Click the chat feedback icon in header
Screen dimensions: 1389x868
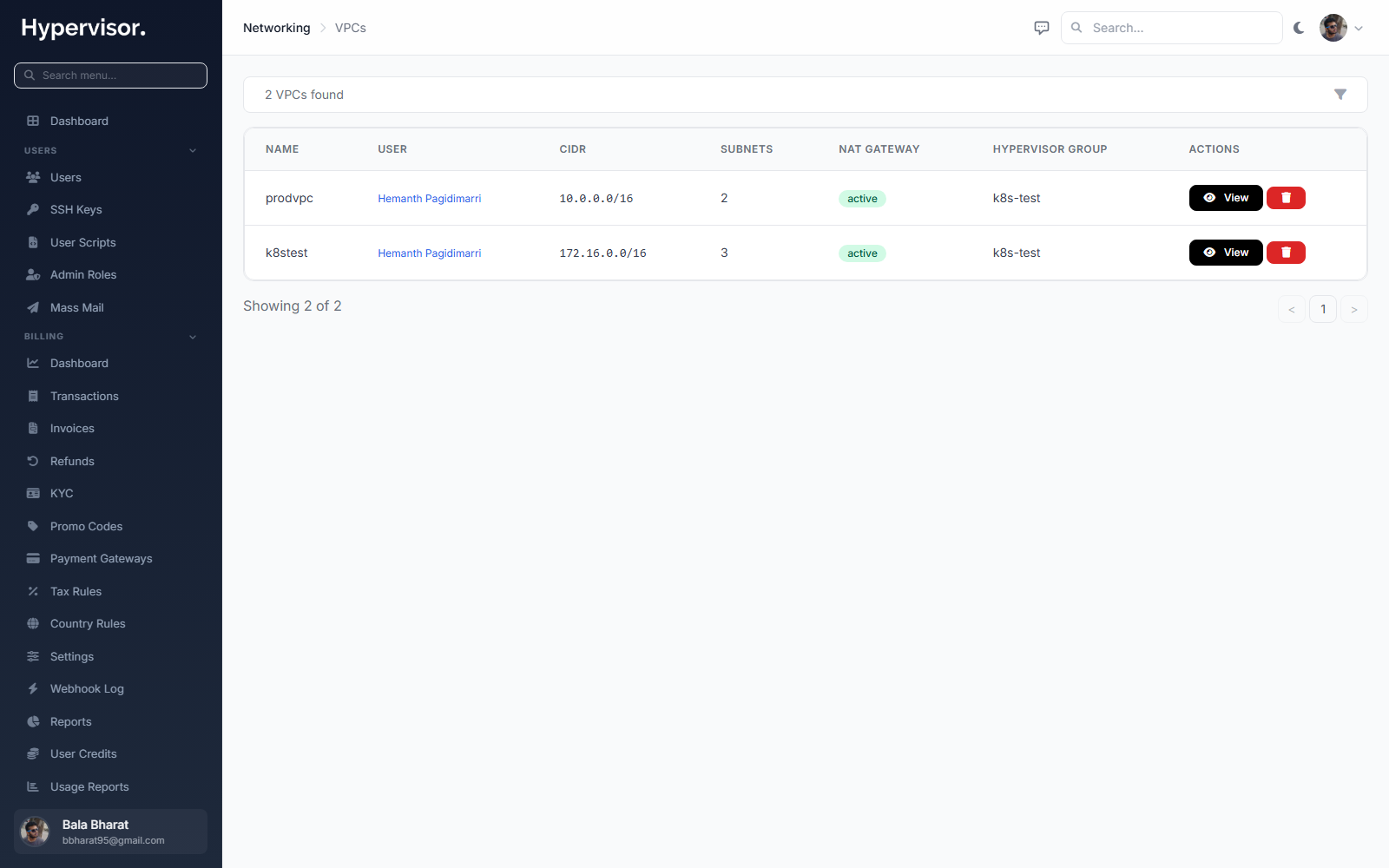[1042, 28]
